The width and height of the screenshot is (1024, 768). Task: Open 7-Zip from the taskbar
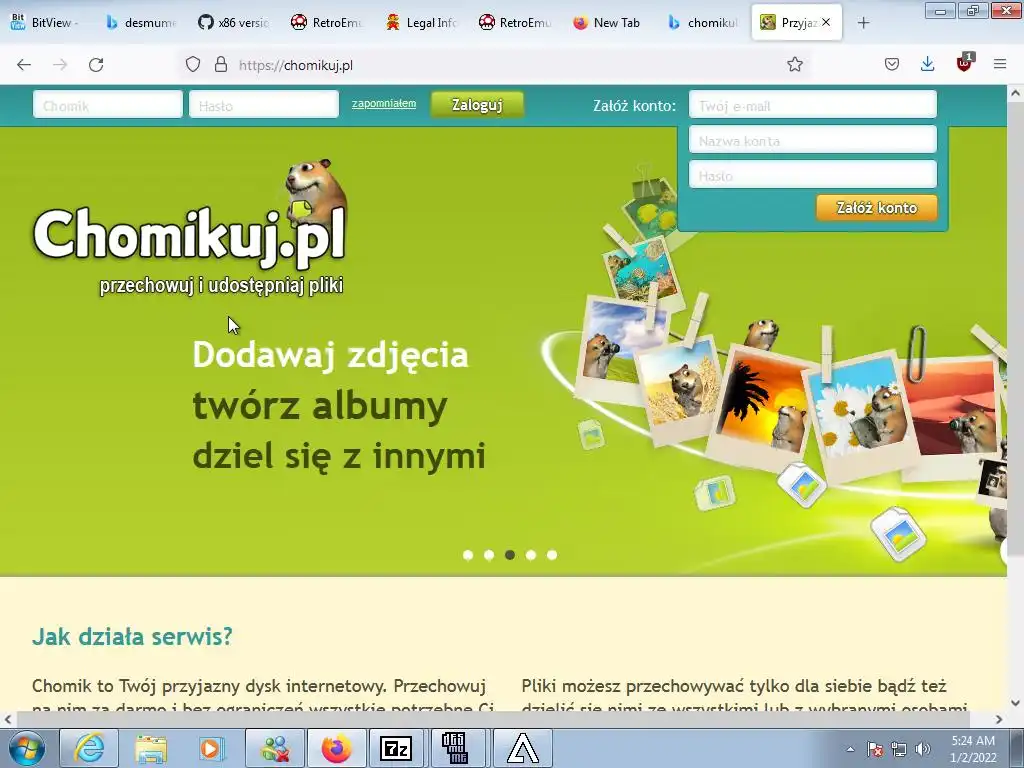(396, 748)
